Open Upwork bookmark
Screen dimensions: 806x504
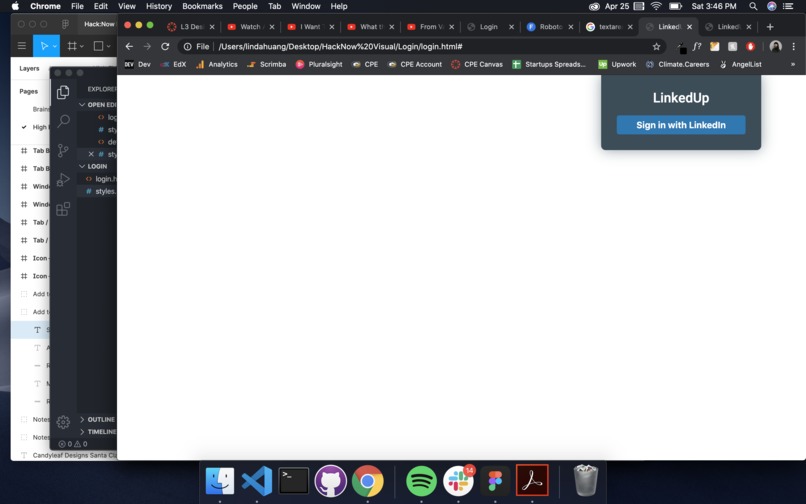pos(617,64)
